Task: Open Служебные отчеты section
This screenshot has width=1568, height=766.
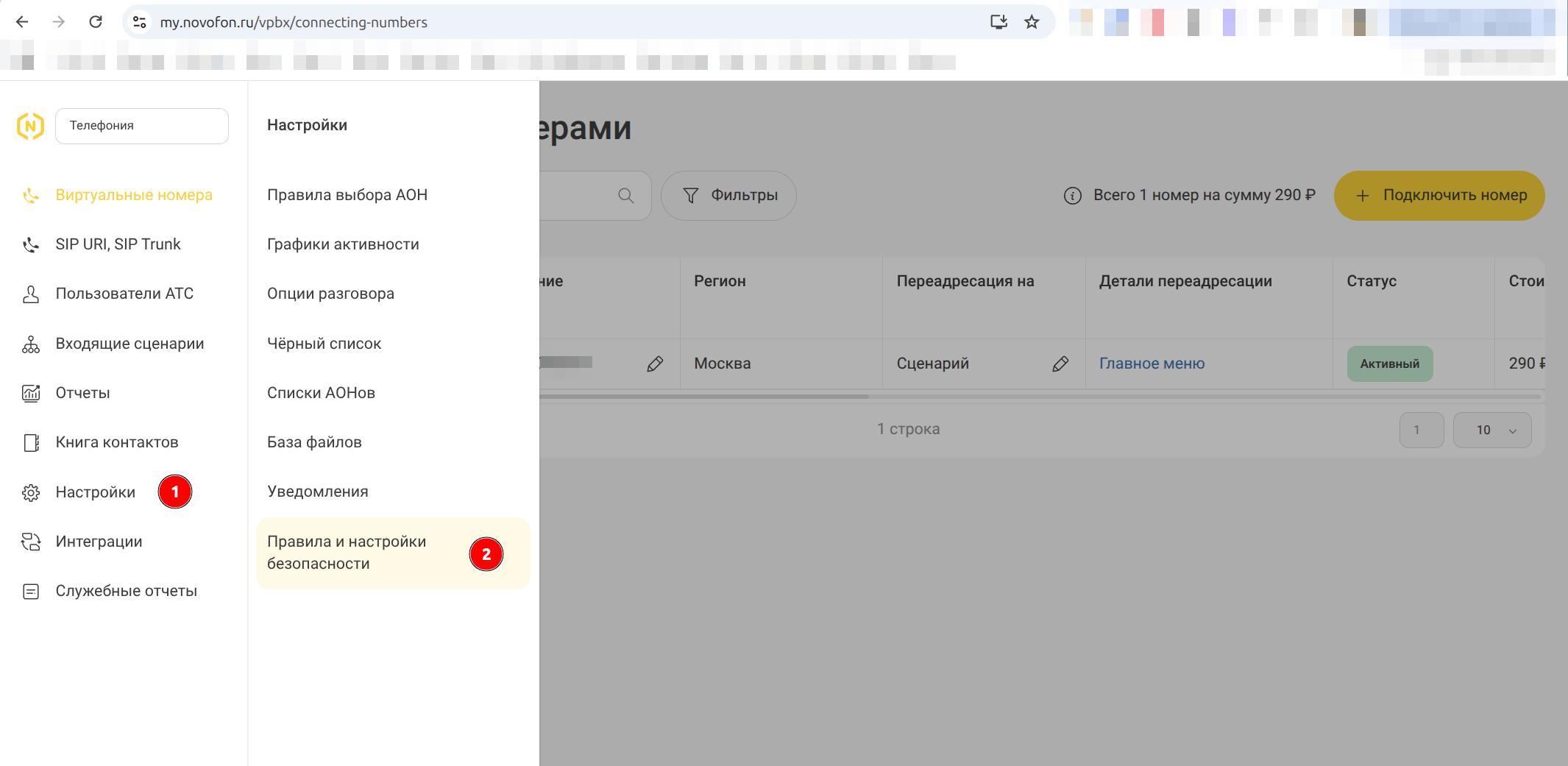Action: coord(126,591)
